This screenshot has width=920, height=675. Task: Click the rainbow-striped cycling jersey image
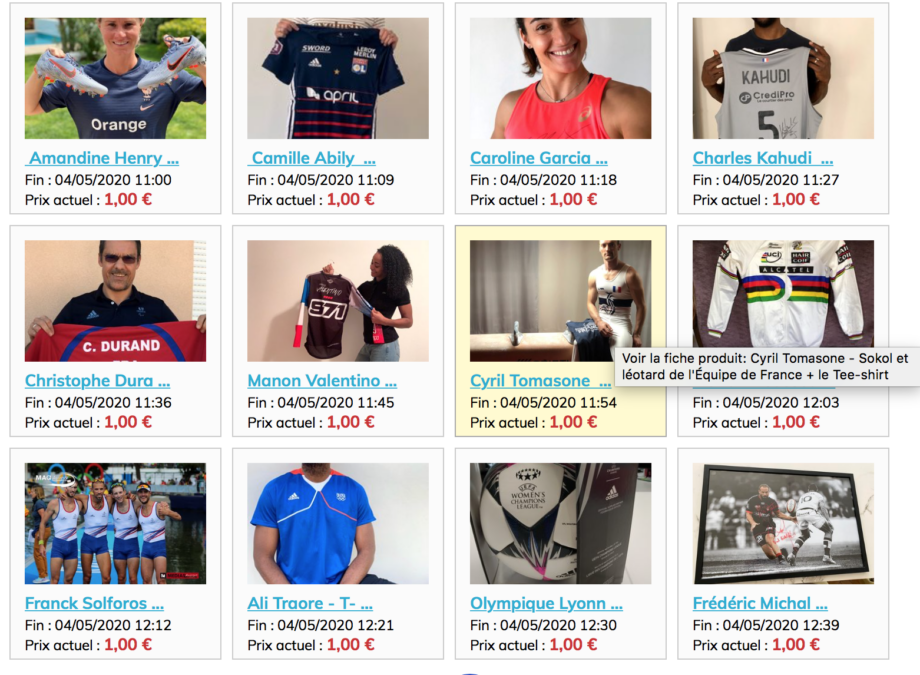[783, 293]
